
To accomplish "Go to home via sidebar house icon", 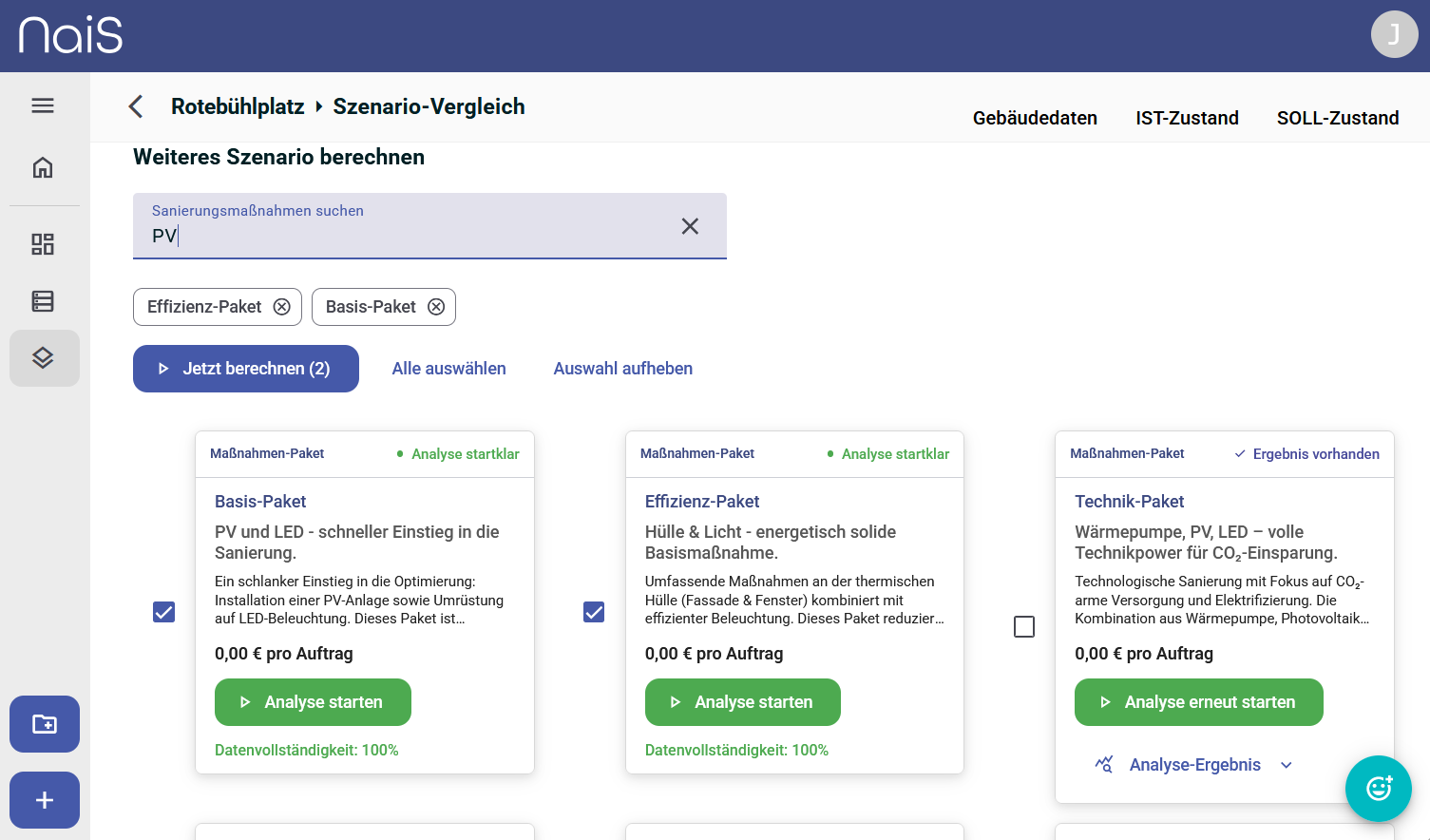I will click(43, 167).
